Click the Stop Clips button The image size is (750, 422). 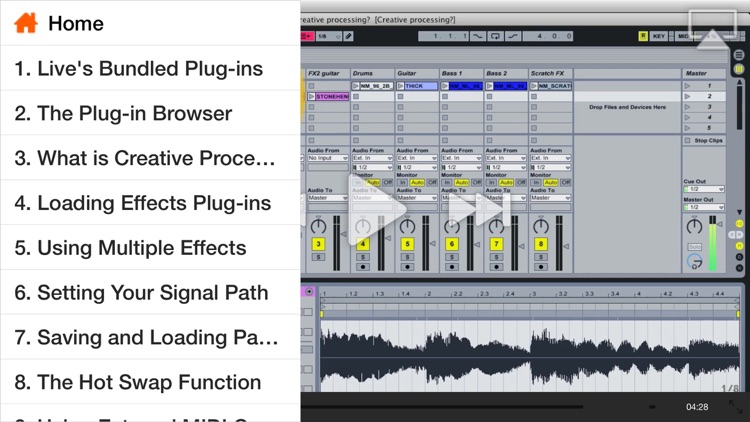(704, 140)
